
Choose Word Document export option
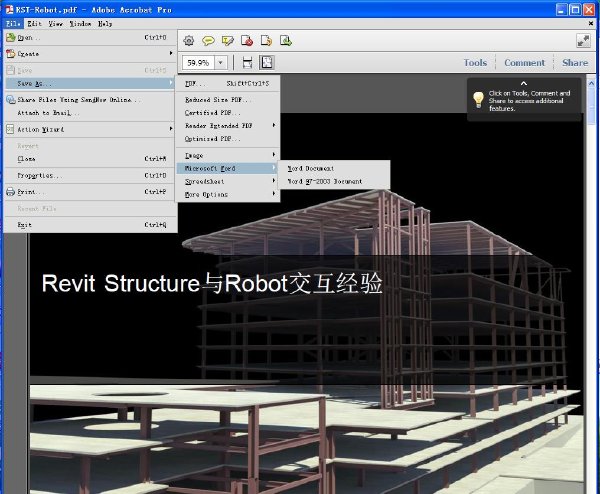[x=333, y=168]
